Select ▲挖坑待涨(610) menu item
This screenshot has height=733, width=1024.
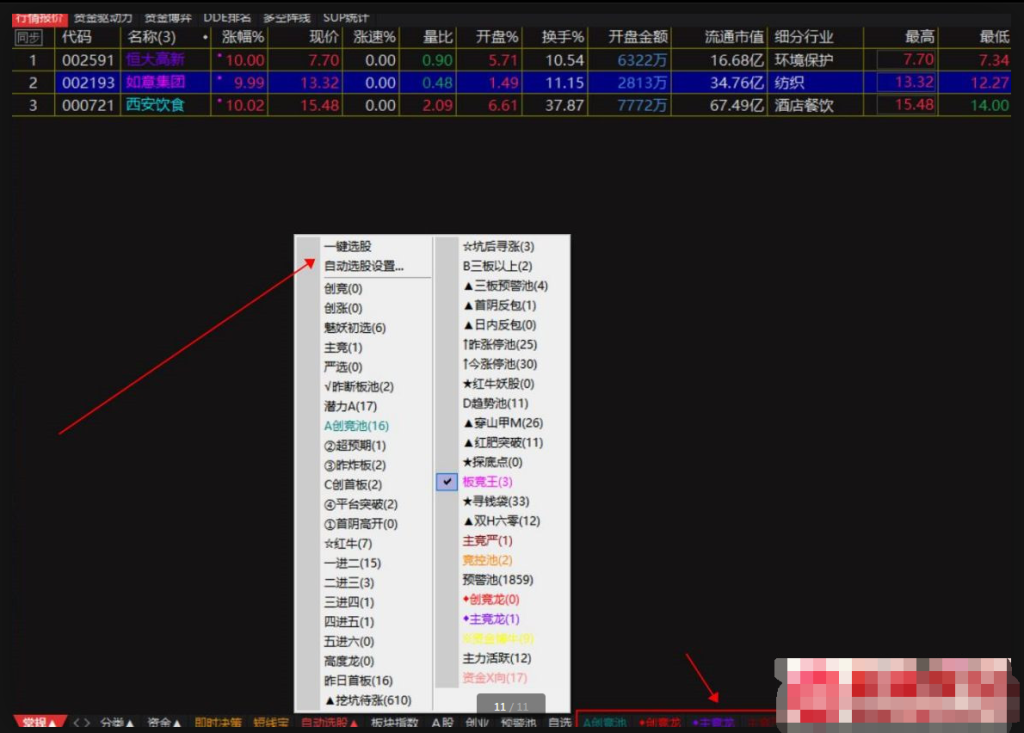[367, 700]
